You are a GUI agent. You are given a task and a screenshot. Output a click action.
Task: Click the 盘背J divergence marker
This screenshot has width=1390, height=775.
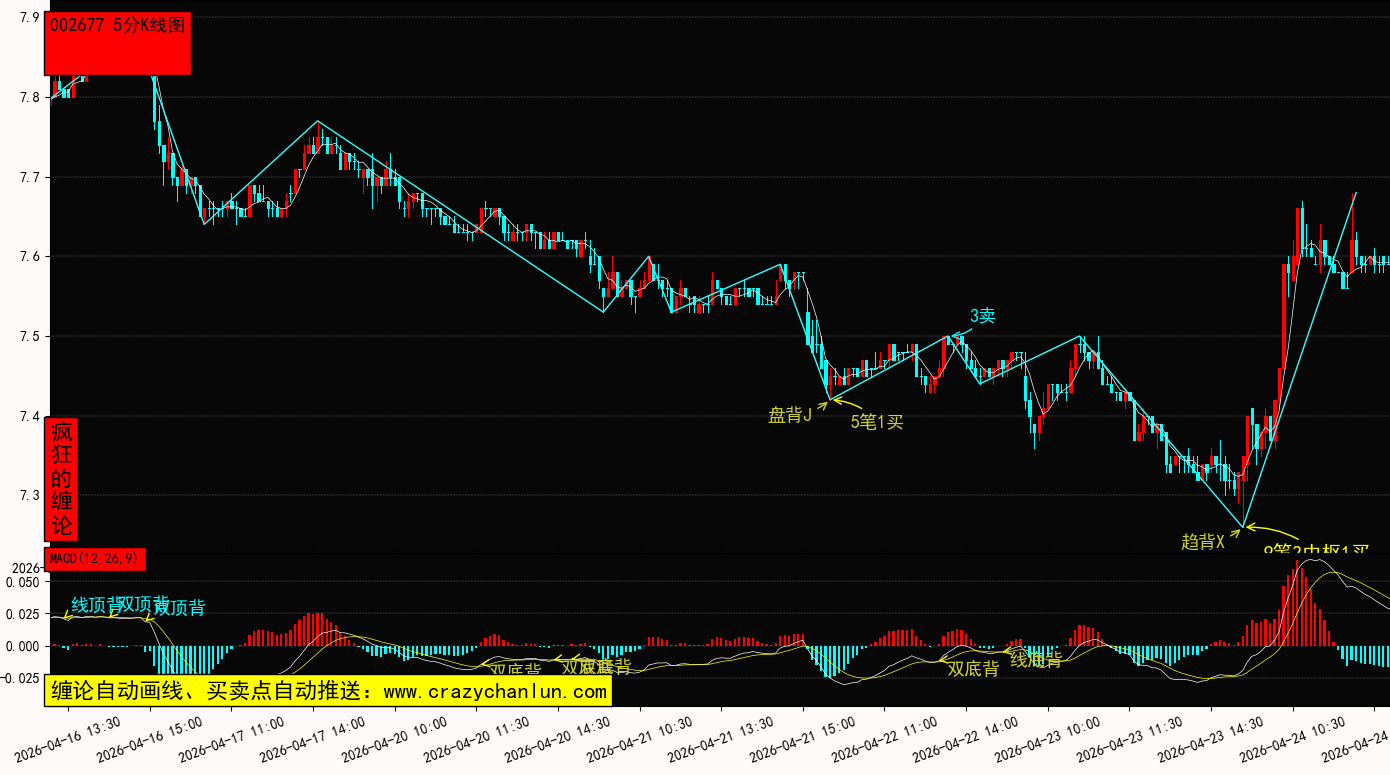tap(790, 415)
